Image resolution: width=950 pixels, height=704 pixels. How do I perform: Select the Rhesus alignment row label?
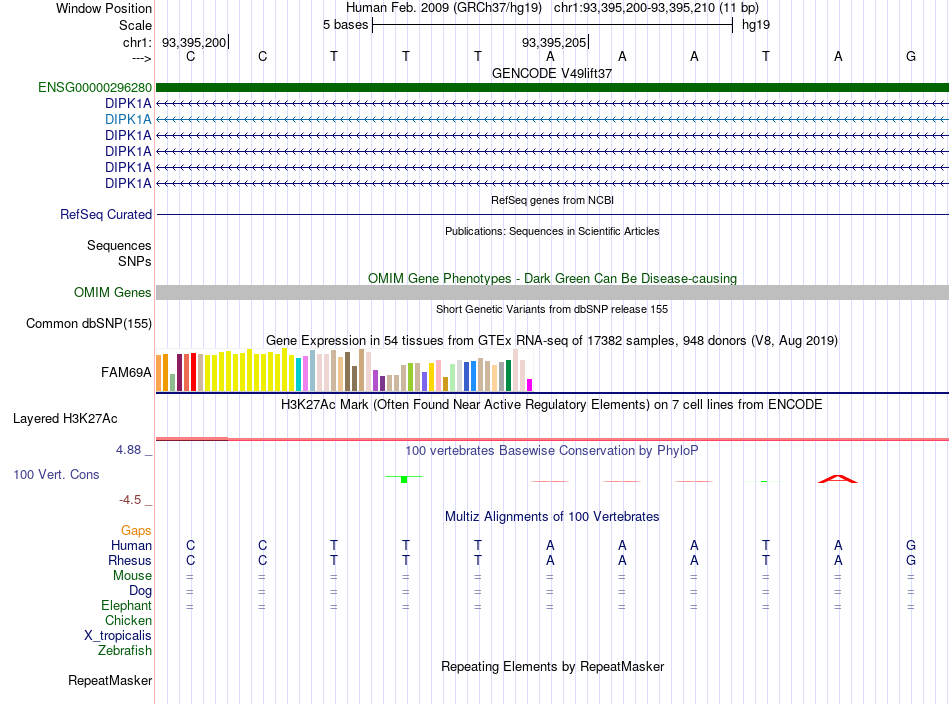[130, 560]
